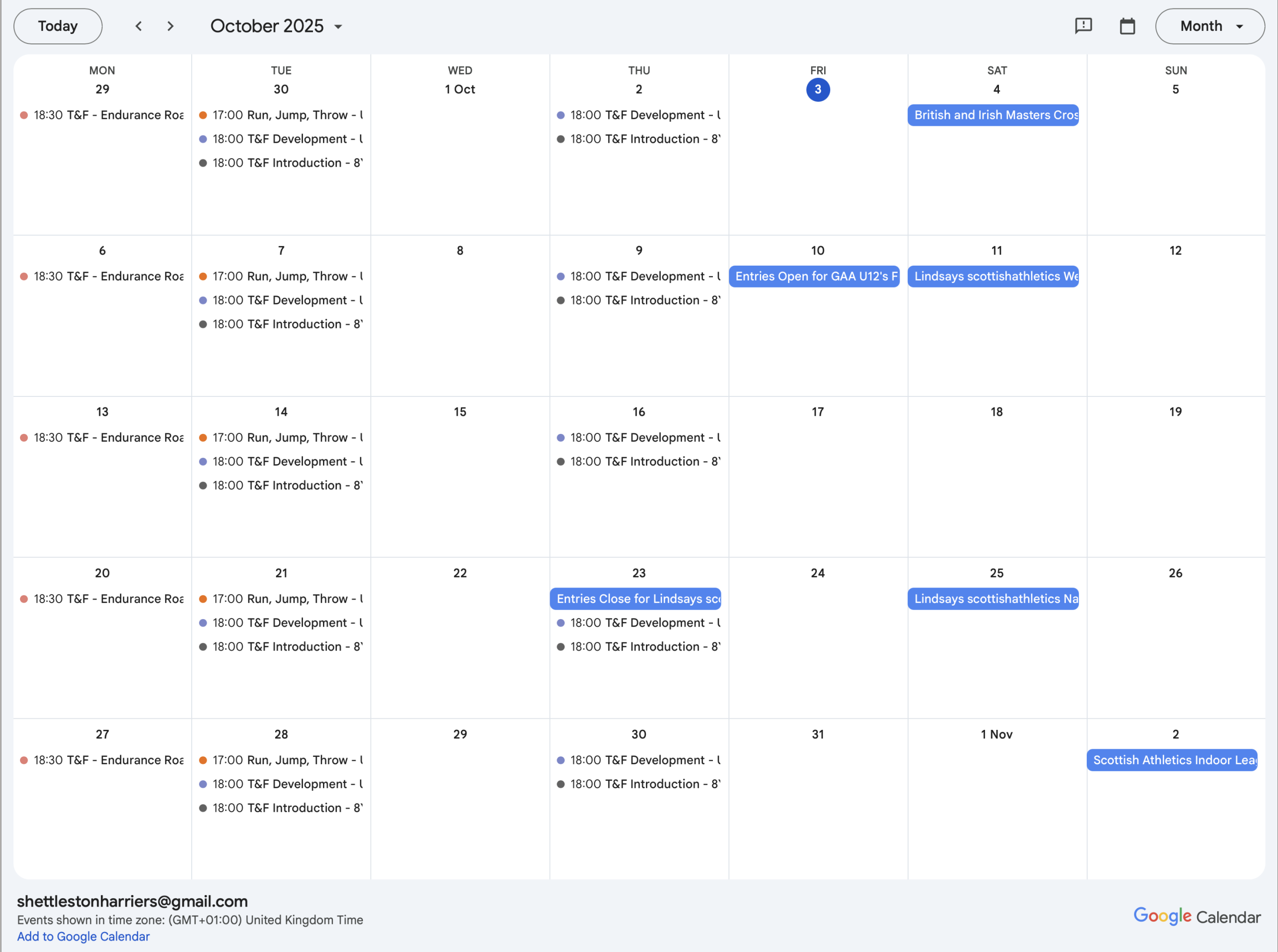Viewport: 1278px width, 952px height.
Task: Open the British and Irish Masters Cross event
Action: tap(993, 115)
